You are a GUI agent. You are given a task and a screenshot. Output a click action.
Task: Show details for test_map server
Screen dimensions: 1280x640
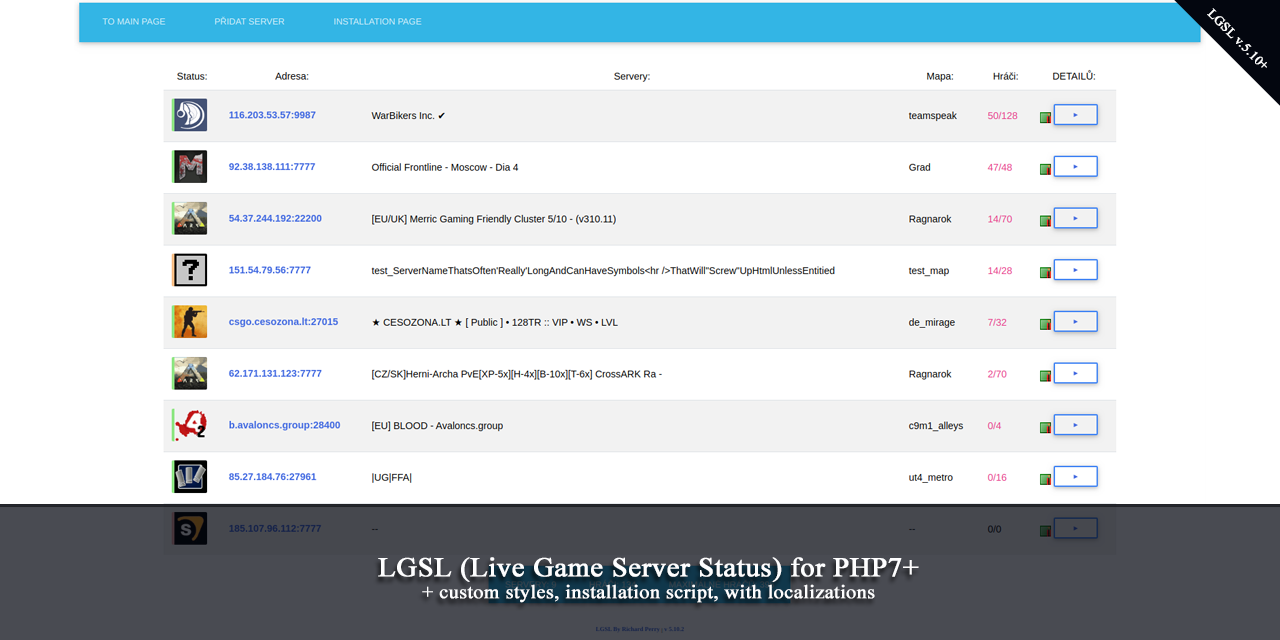[x=1075, y=270]
